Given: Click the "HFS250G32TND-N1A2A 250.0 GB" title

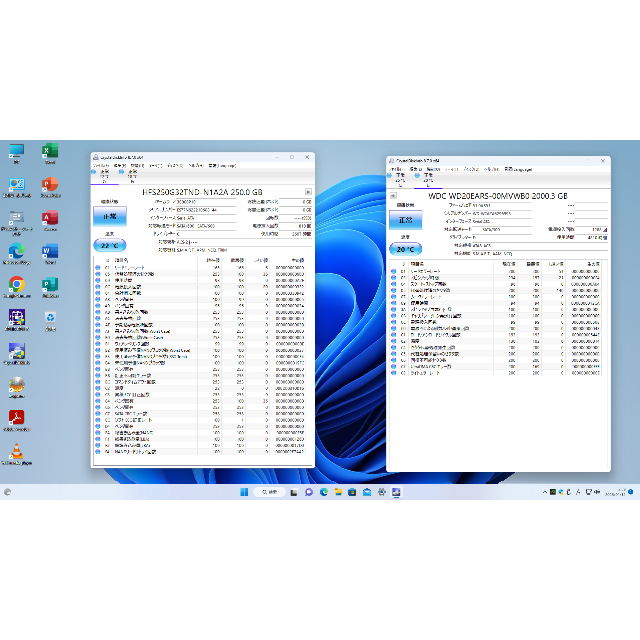Looking at the screenshot, I should coord(202,192).
